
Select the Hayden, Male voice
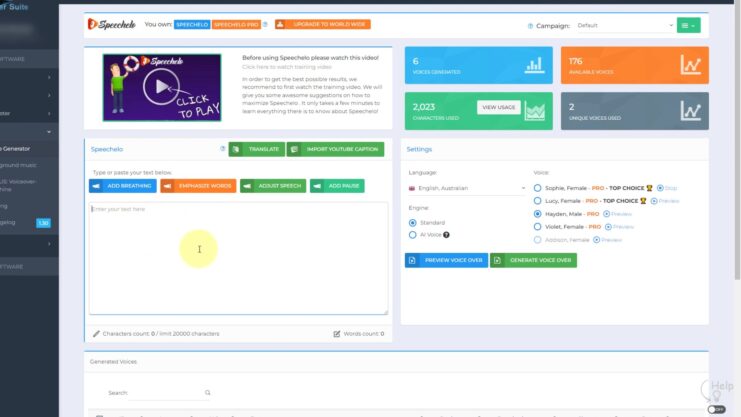537,214
